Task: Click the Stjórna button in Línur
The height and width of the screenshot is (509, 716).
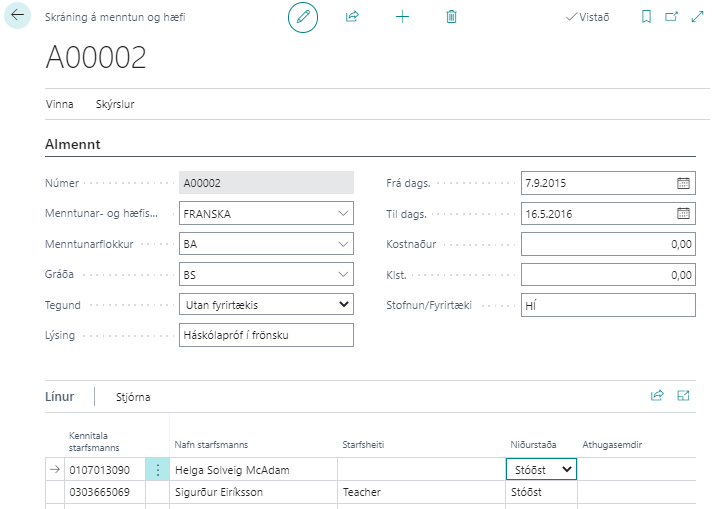Action: tap(133, 397)
